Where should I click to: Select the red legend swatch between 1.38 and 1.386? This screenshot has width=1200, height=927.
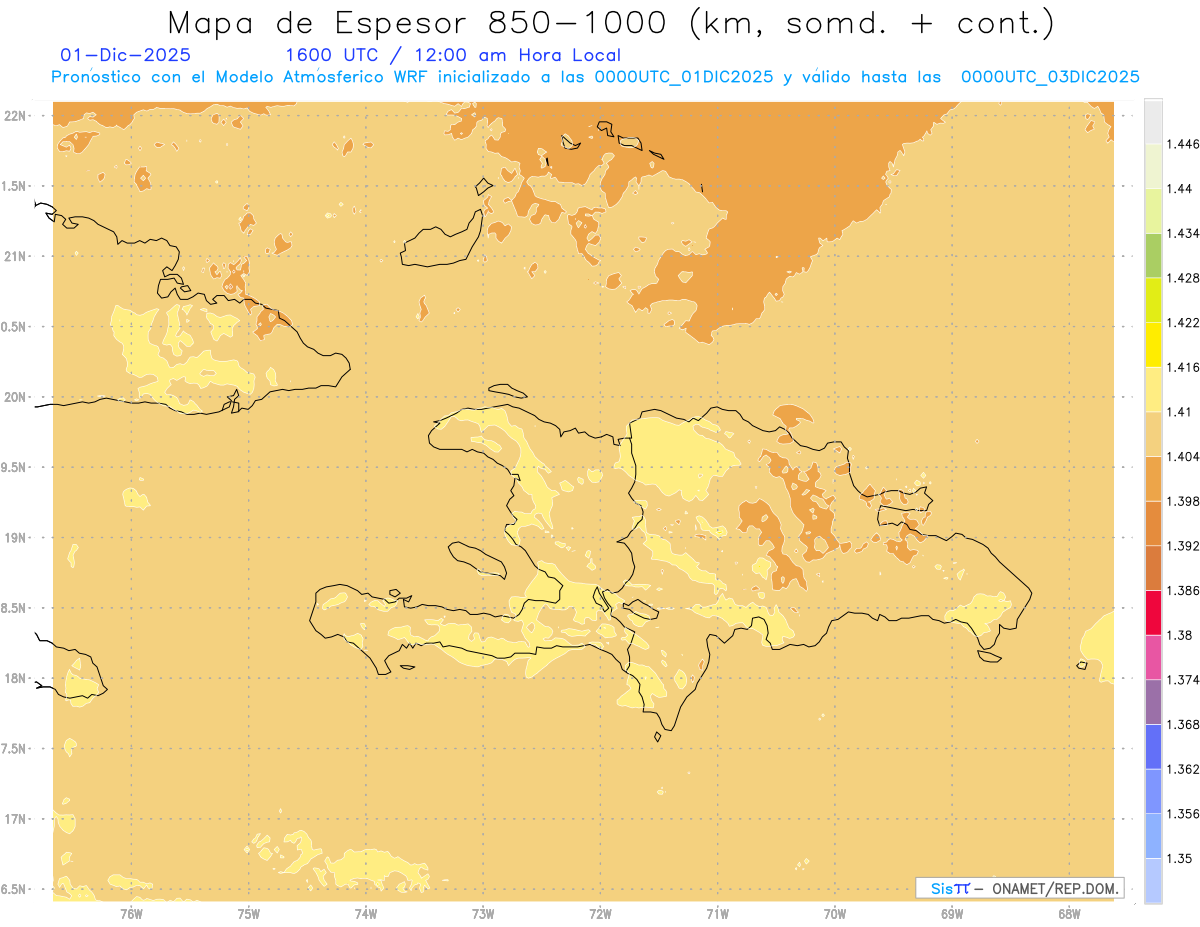(1153, 612)
